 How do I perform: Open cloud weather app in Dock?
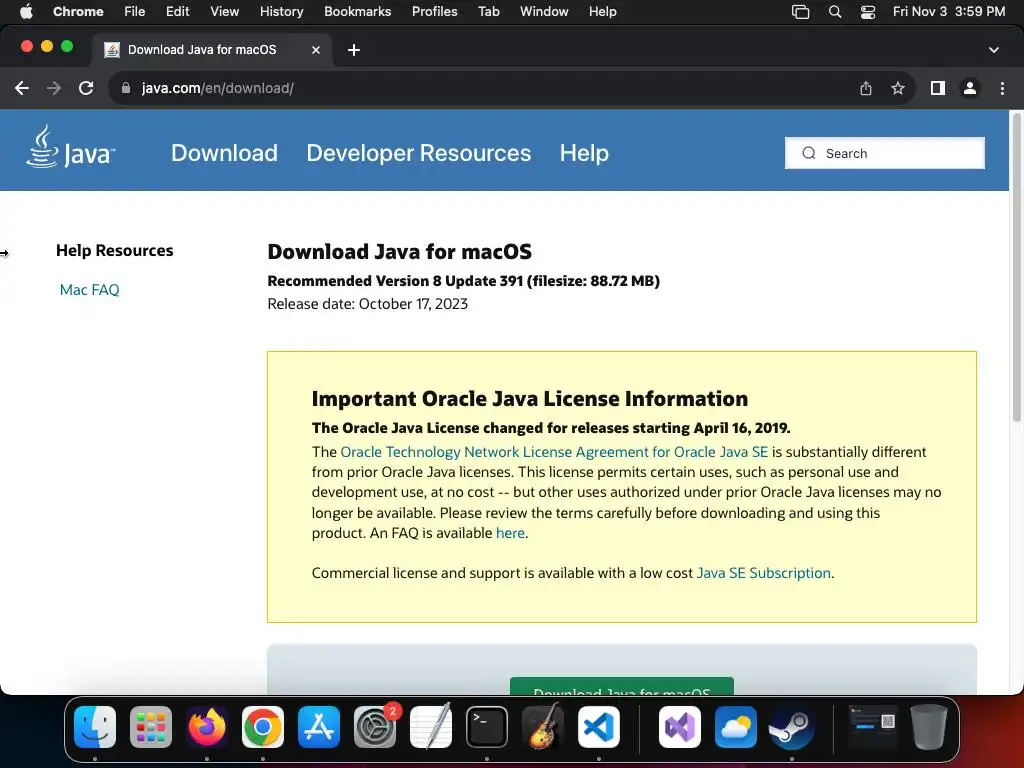coord(735,727)
